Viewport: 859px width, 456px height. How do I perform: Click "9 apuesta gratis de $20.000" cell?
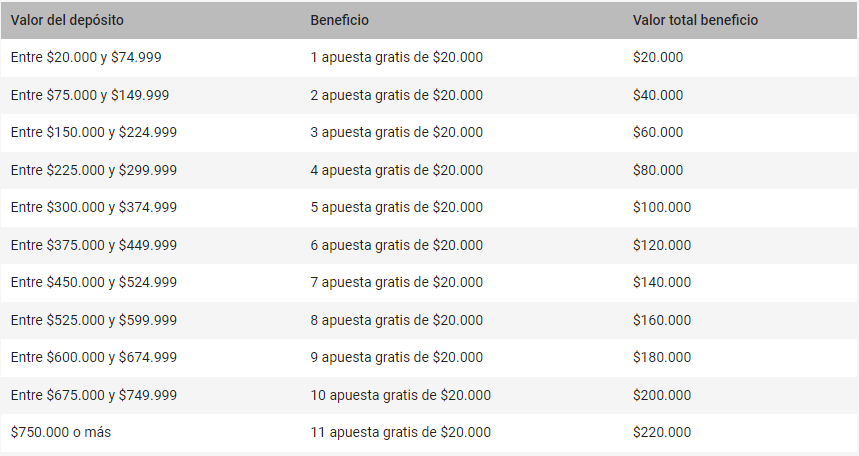396,357
